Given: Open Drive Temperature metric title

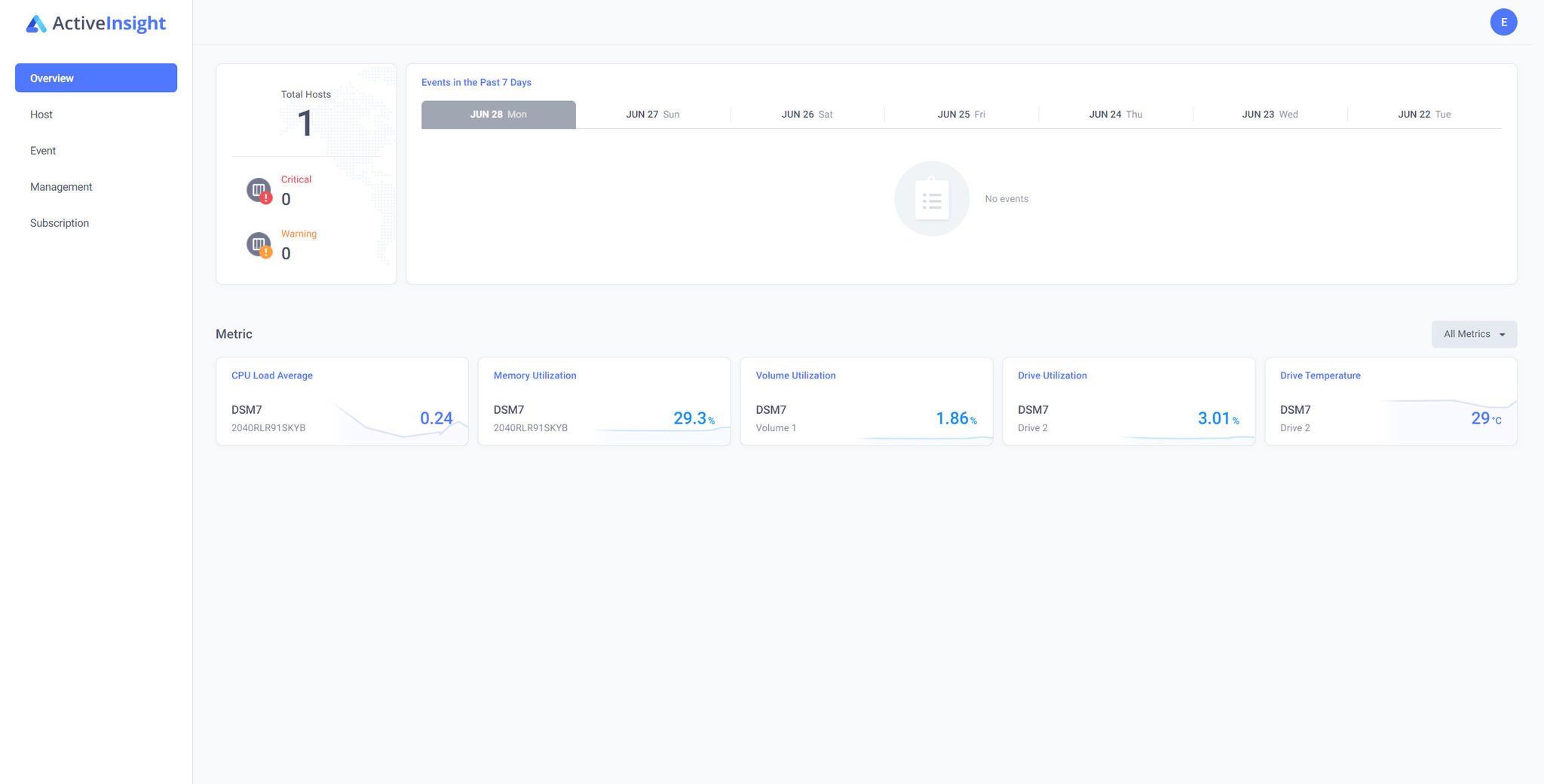Looking at the screenshot, I should 1320,375.
